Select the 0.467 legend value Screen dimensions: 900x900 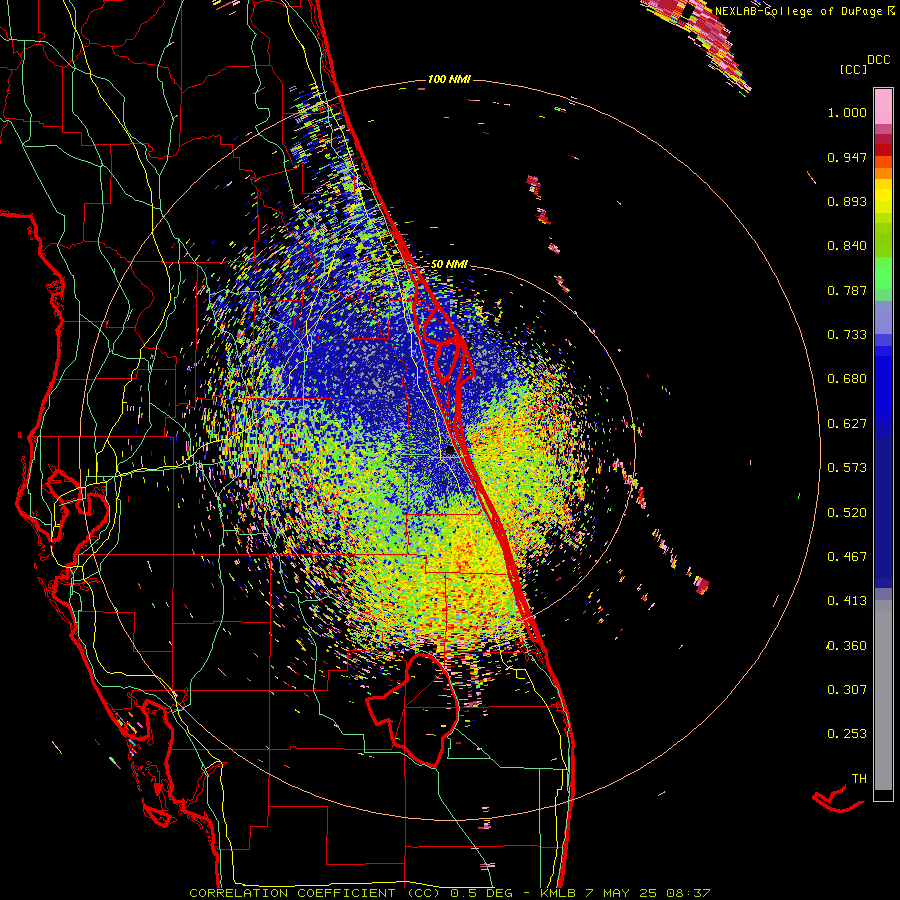pos(847,557)
